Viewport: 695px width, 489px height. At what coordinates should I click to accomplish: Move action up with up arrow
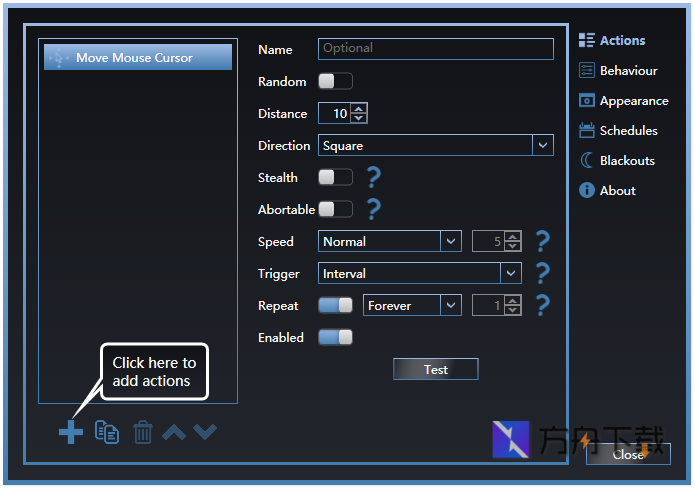[x=174, y=432]
